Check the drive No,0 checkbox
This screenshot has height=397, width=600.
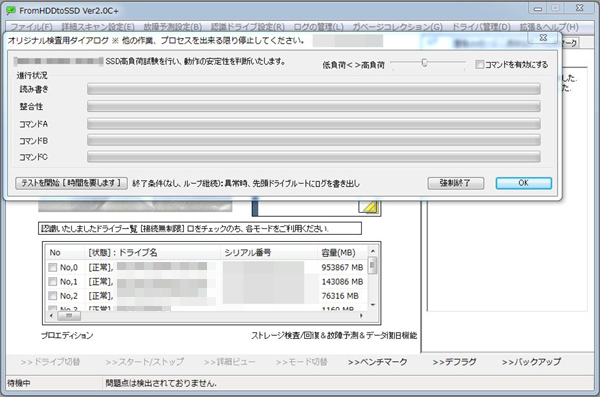click(53, 267)
